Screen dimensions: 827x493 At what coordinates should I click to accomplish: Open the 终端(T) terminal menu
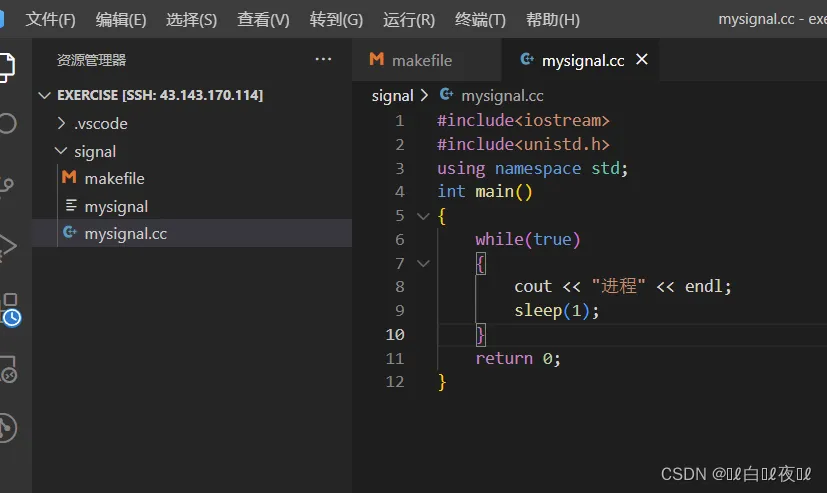pos(480,20)
